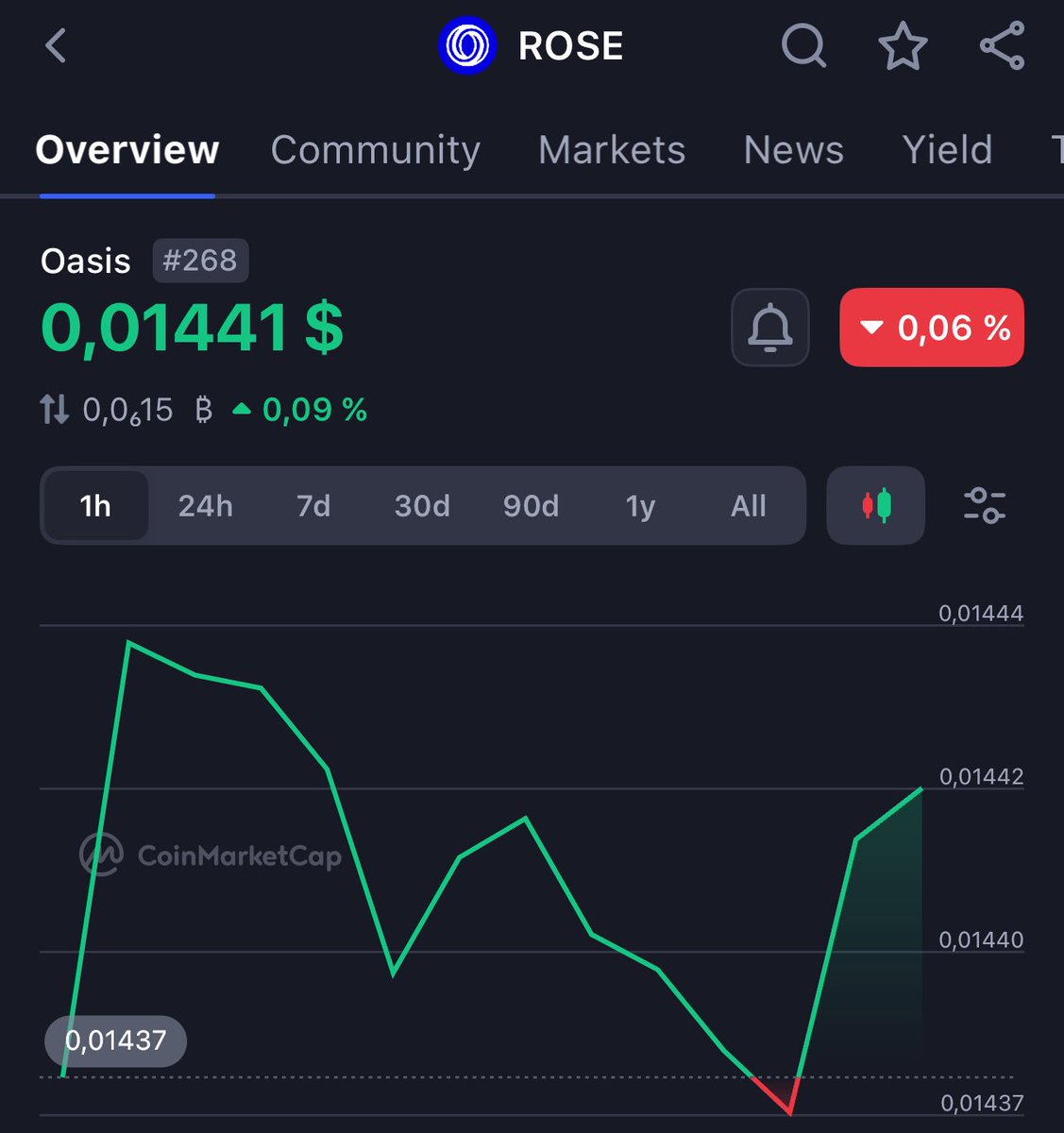Switch to the Markets tab

pos(612,150)
